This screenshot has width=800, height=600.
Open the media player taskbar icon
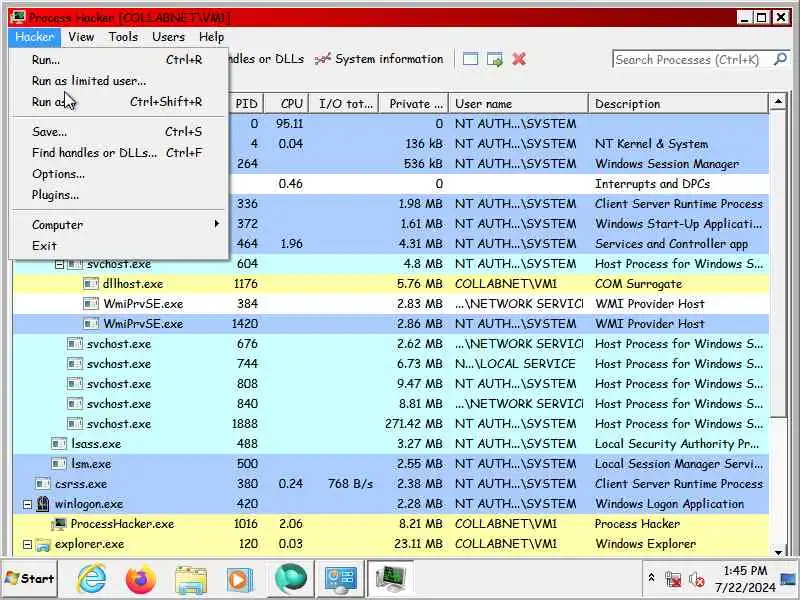pyautogui.click(x=240, y=580)
